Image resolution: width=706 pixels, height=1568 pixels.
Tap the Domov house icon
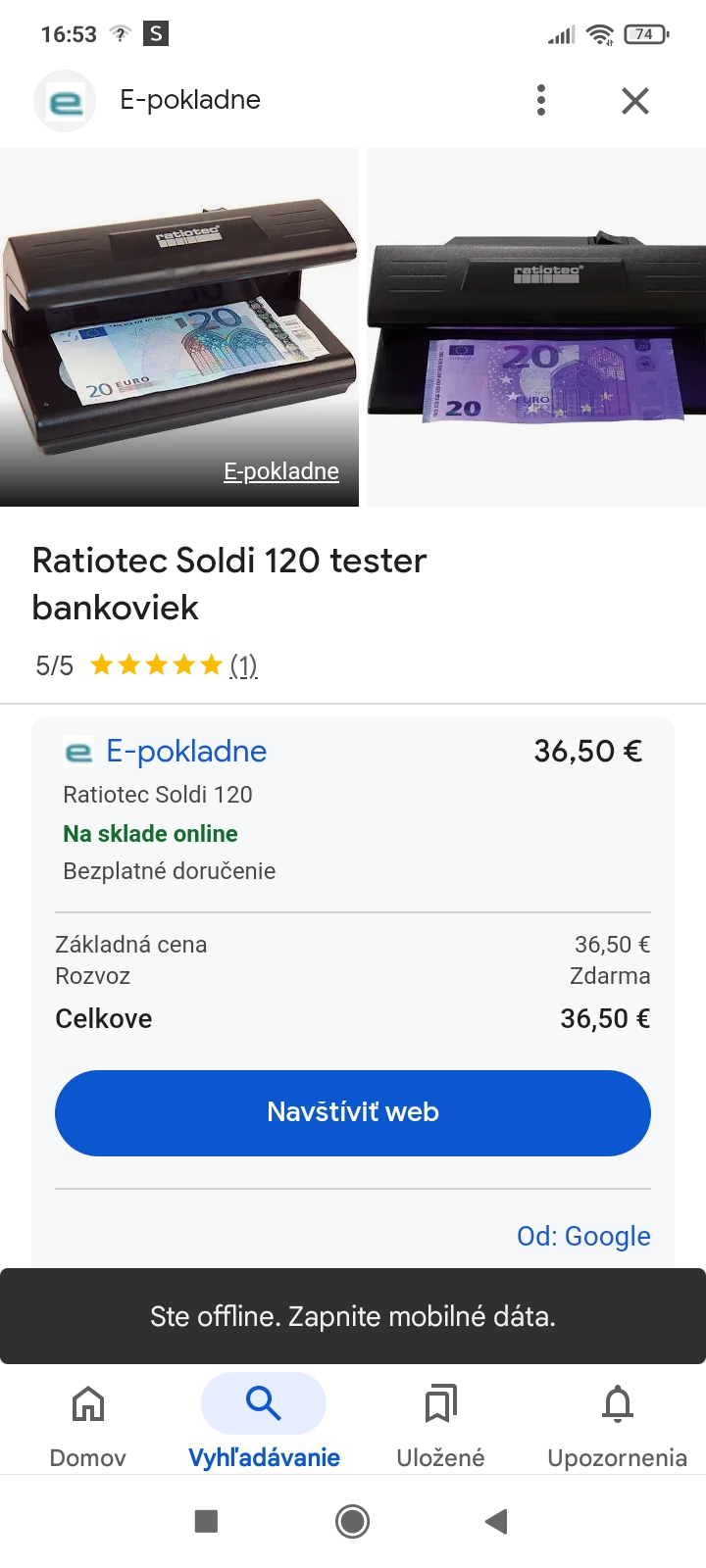click(88, 1404)
